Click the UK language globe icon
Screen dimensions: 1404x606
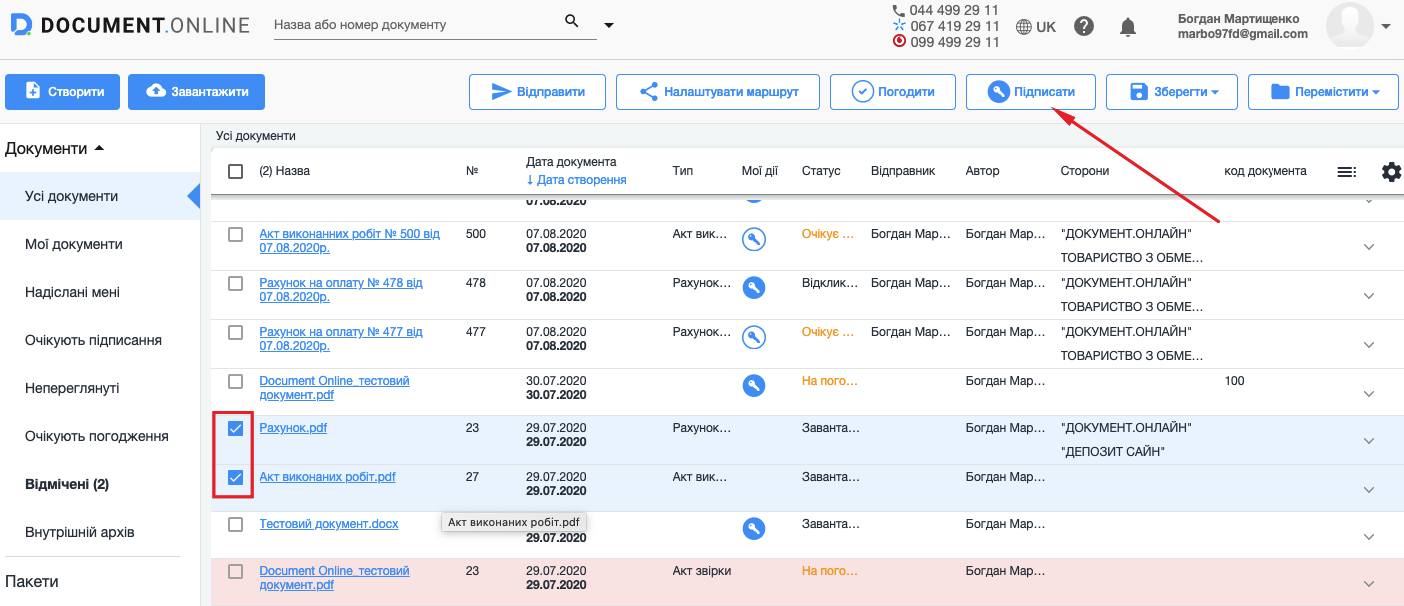(1024, 27)
